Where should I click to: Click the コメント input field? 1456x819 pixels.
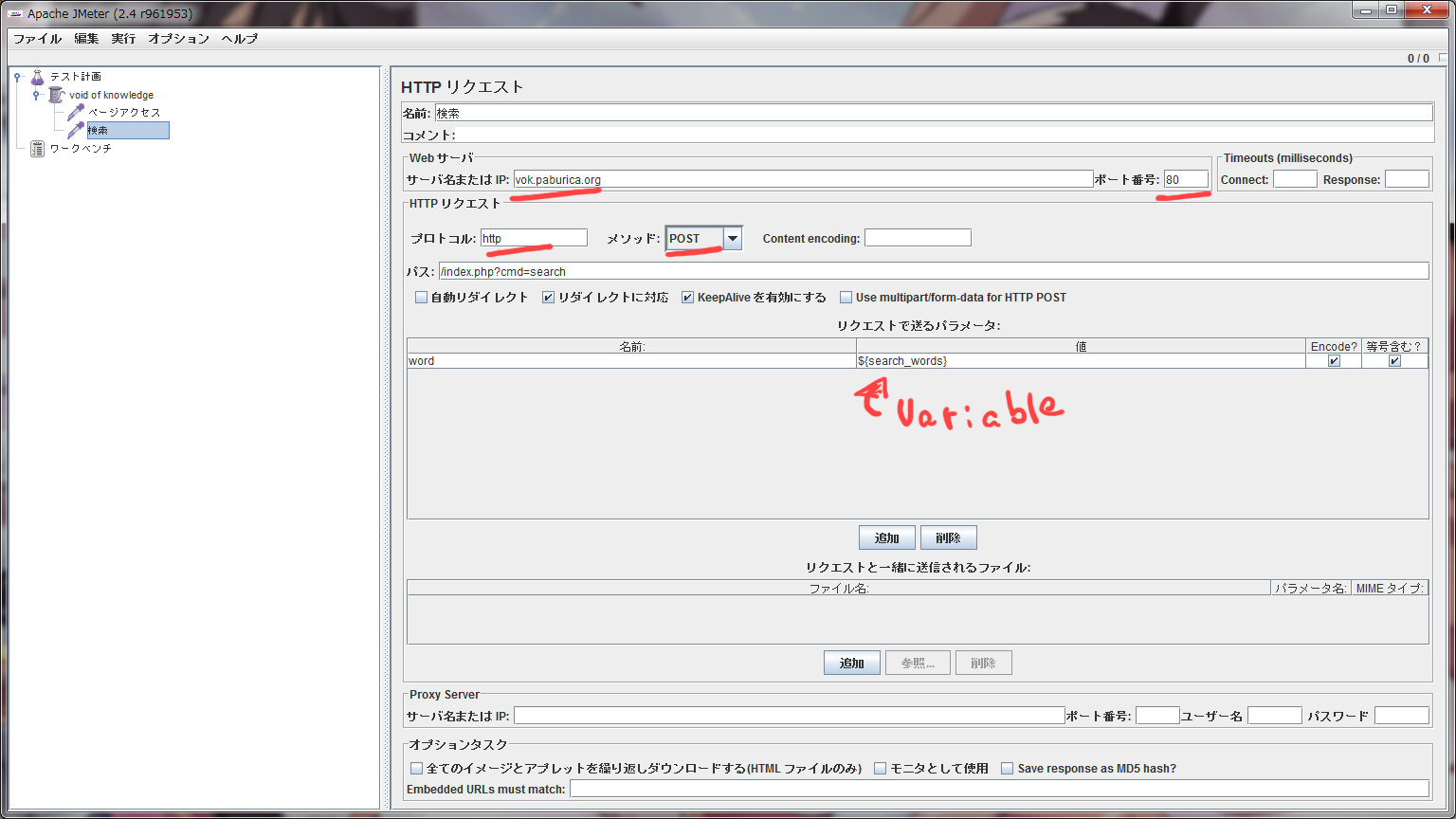click(945, 135)
